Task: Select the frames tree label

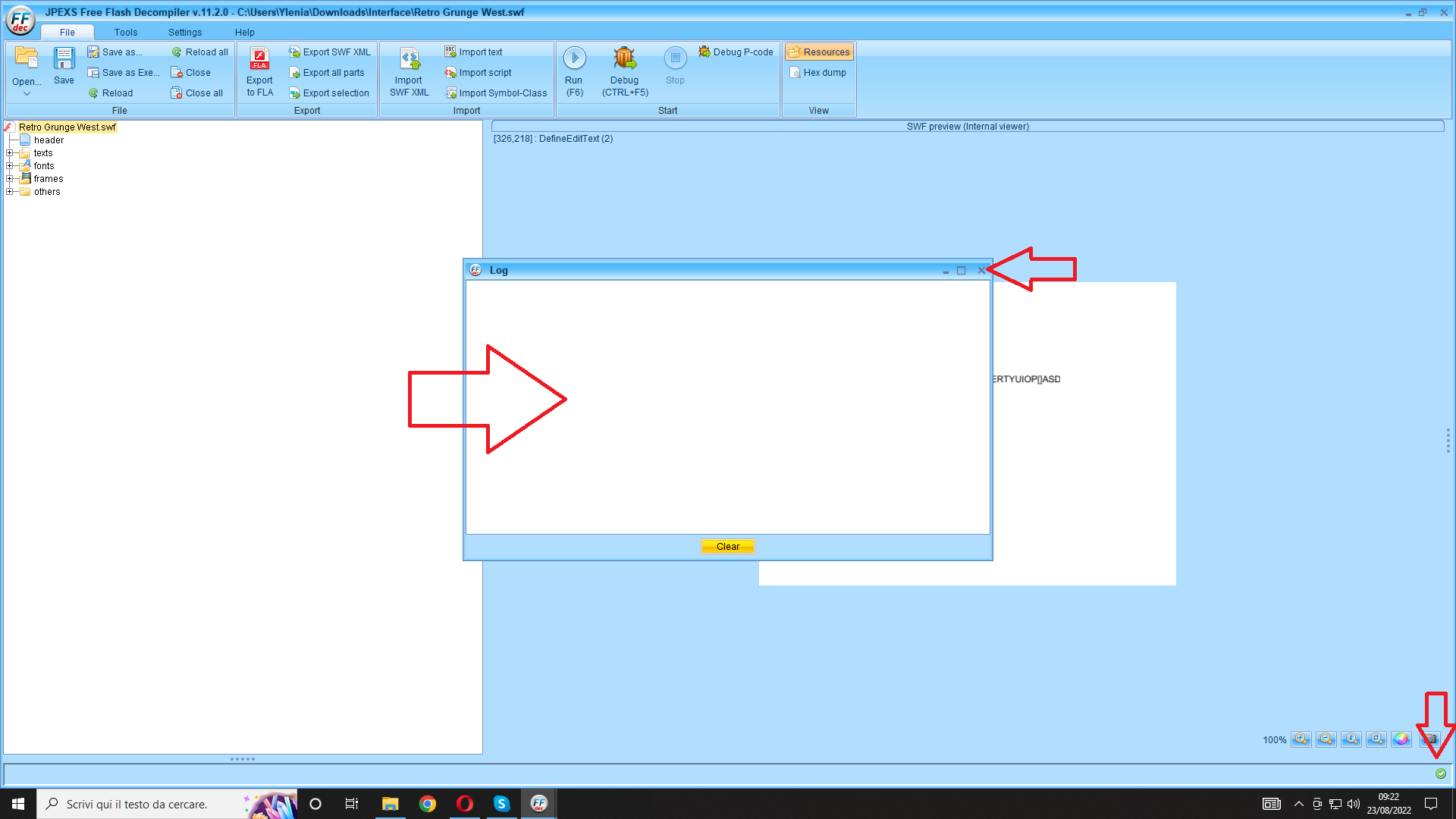Action: pos(49,179)
